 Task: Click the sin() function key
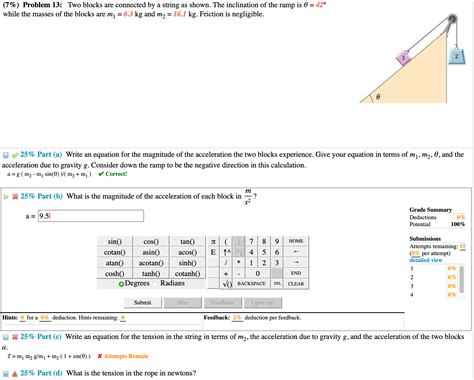pyautogui.click(x=115, y=241)
